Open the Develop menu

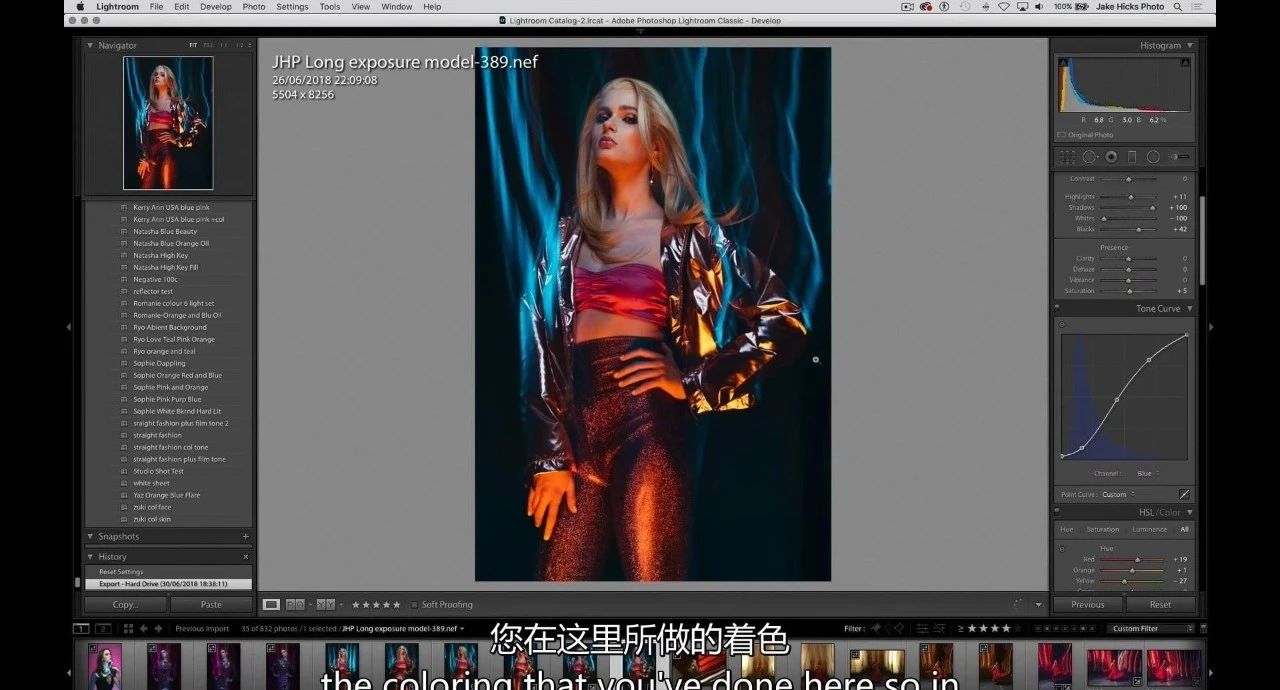[215, 7]
